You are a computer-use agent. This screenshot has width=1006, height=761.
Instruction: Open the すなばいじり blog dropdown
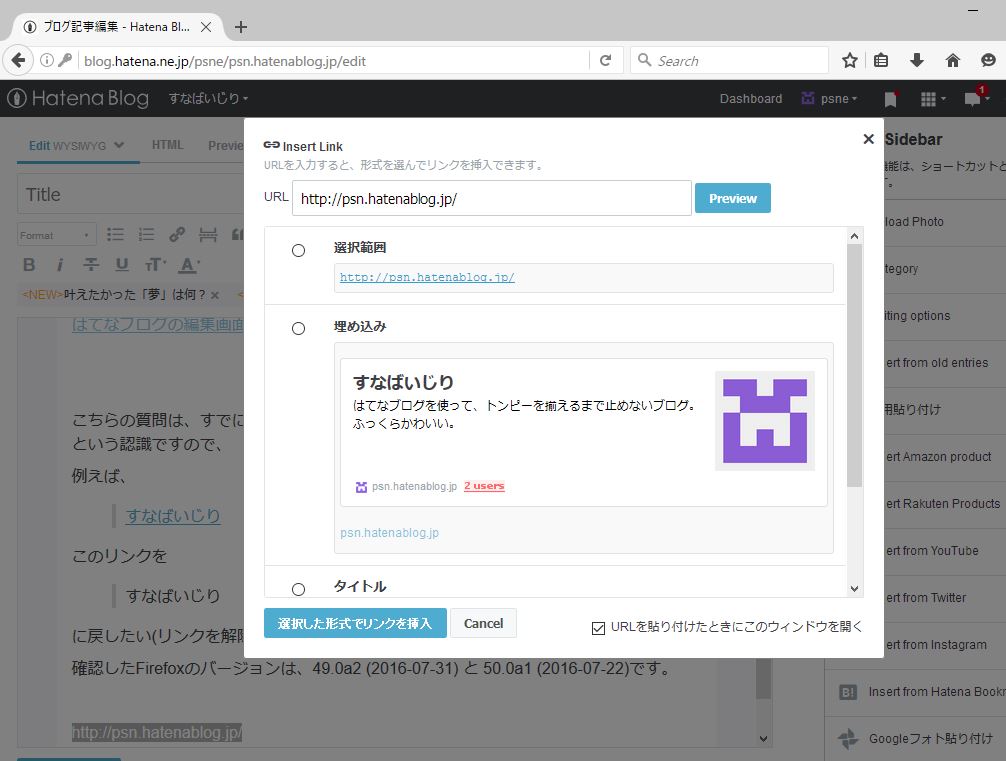click(x=208, y=98)
